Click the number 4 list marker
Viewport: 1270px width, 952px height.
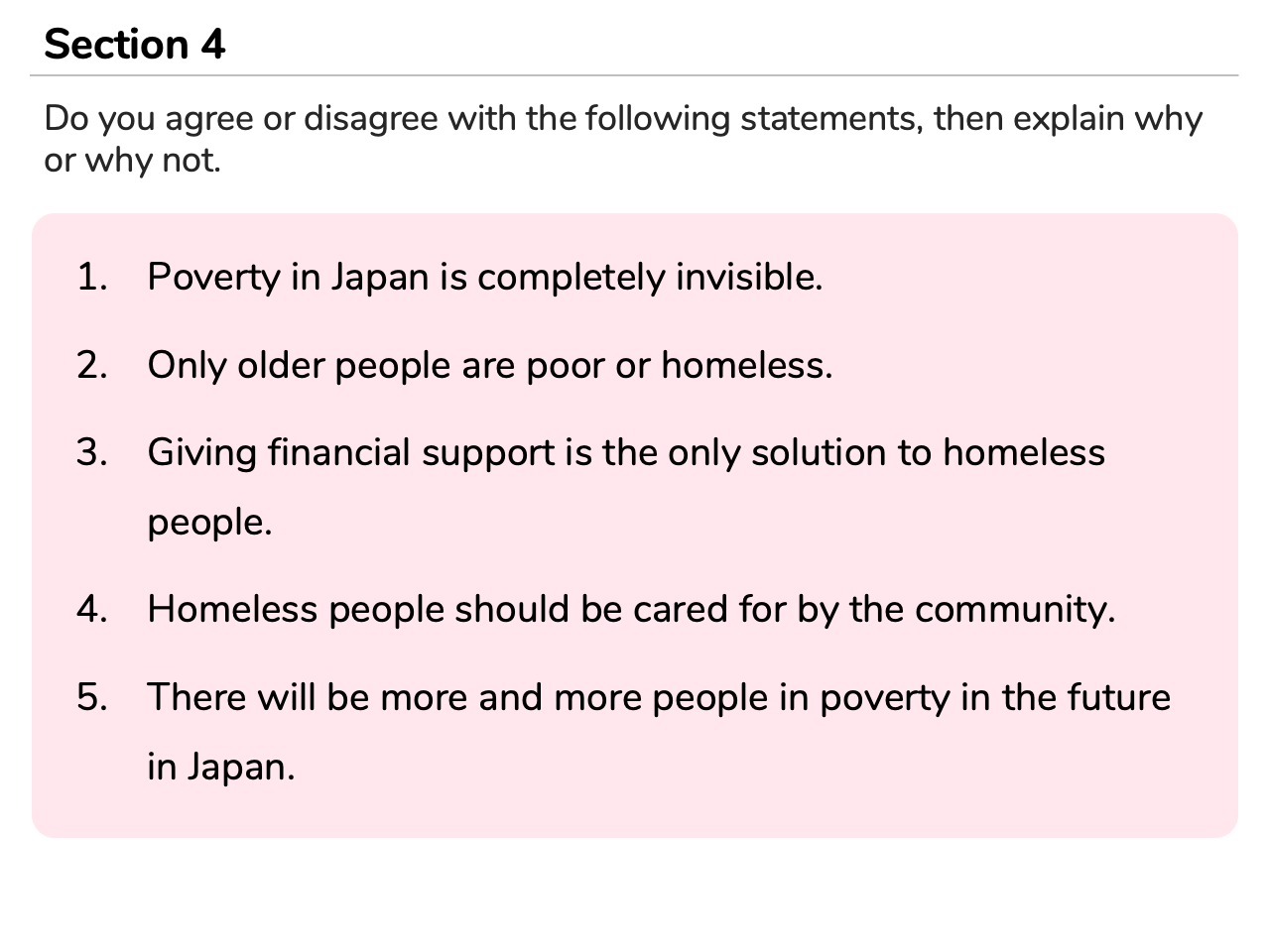[x=92, y=609]
